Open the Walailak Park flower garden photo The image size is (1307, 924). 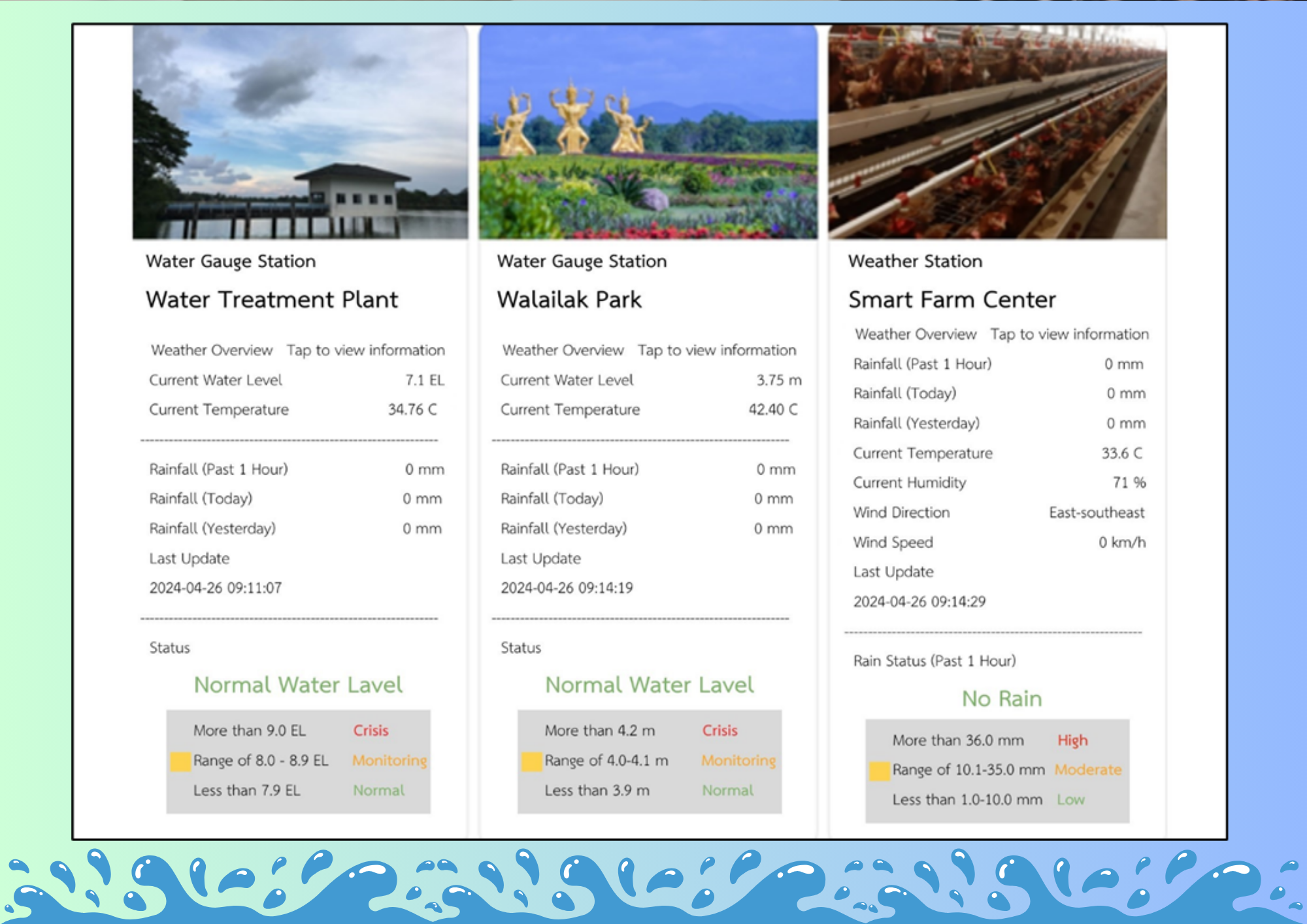(648, 133)
